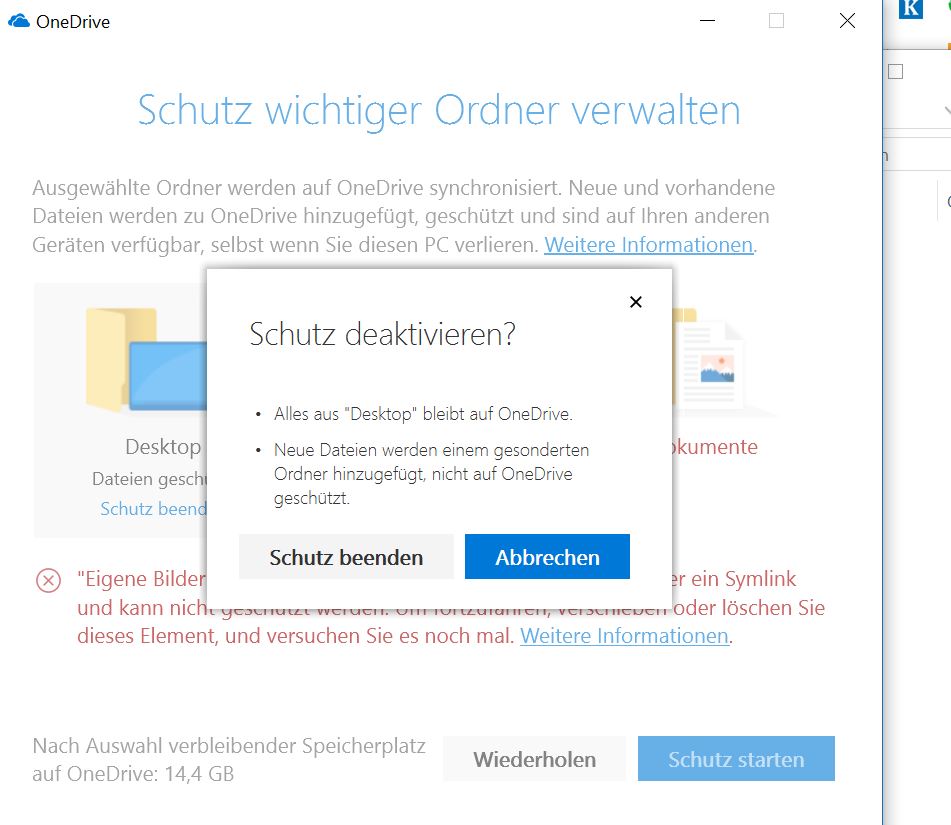
Task: Click the Schutz starten button
Action: 736,759
